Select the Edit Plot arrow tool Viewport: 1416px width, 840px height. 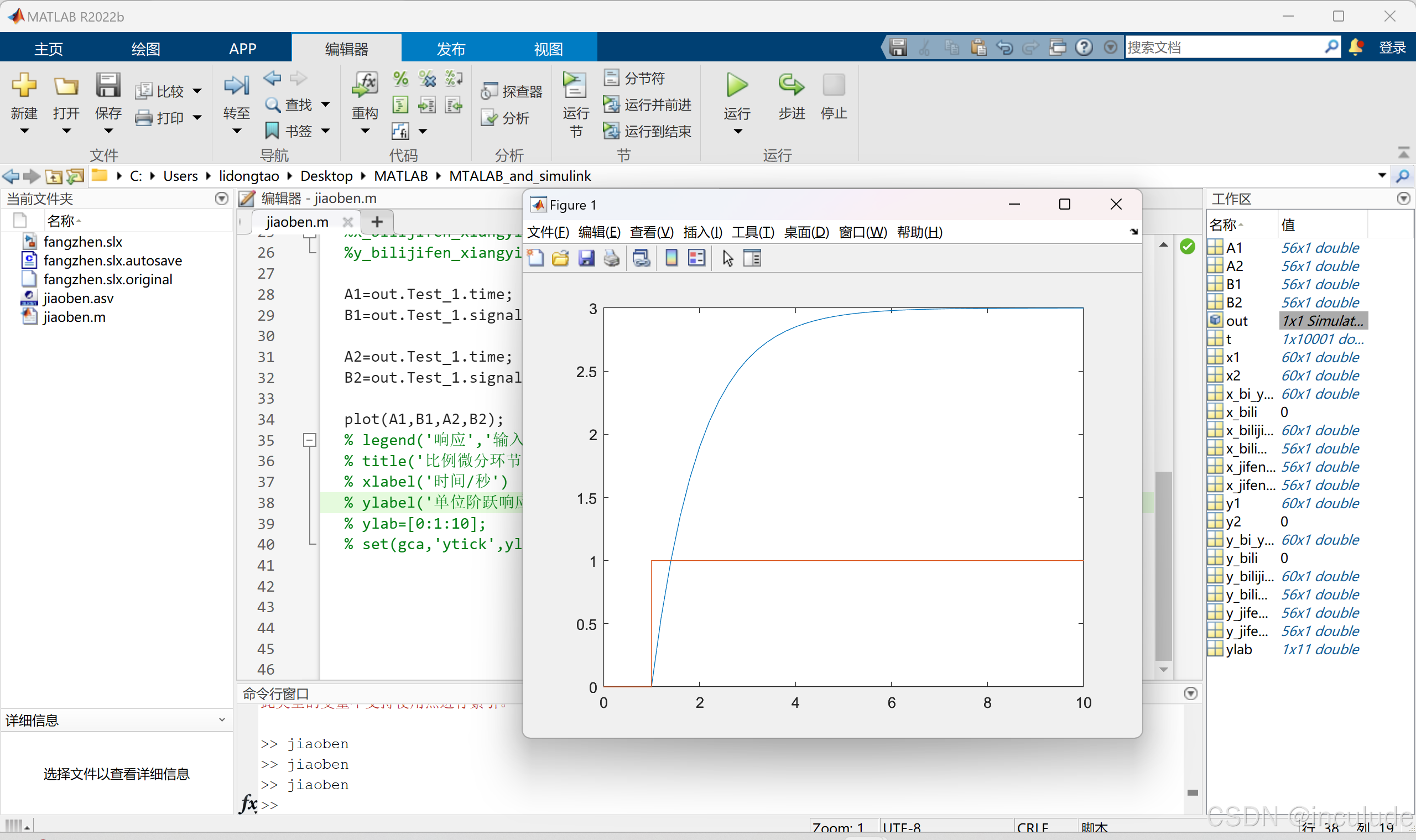(x=727, y=259)
